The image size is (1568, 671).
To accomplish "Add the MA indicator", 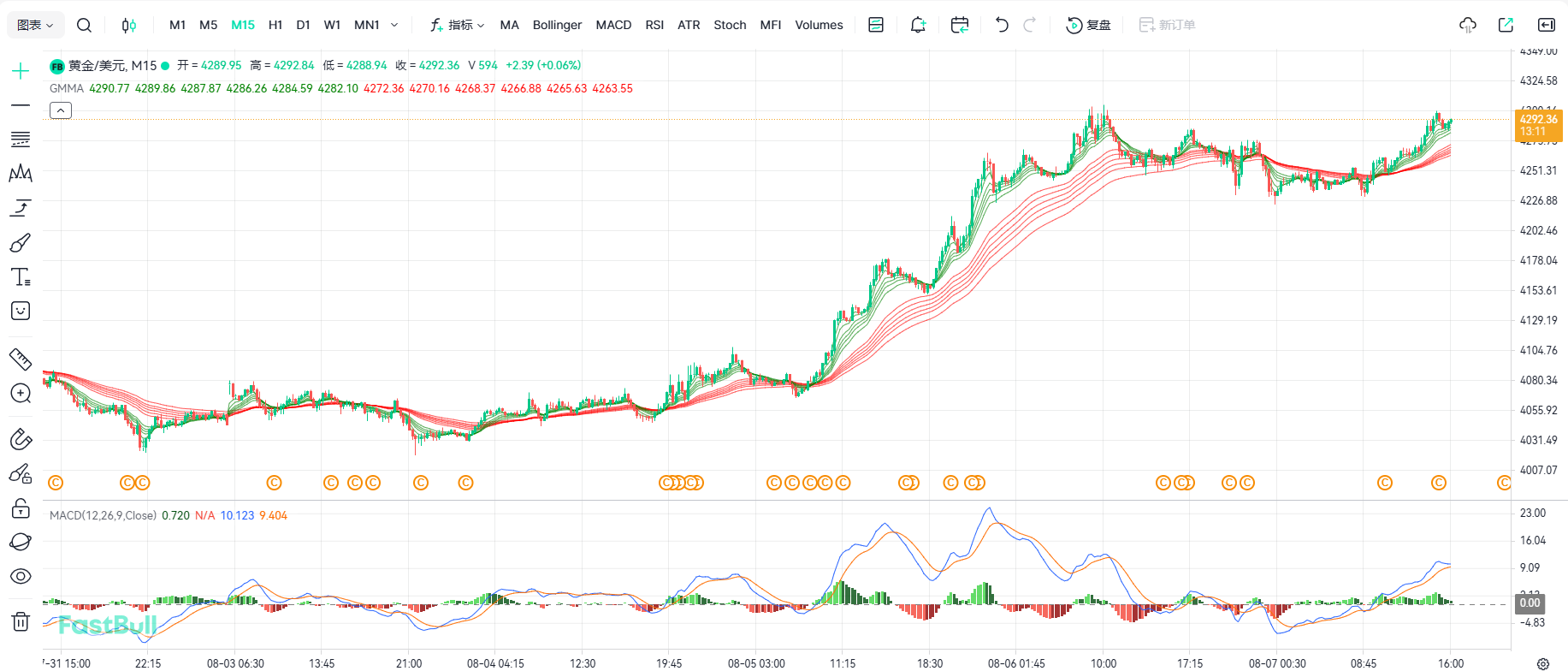I will point(509,25).
